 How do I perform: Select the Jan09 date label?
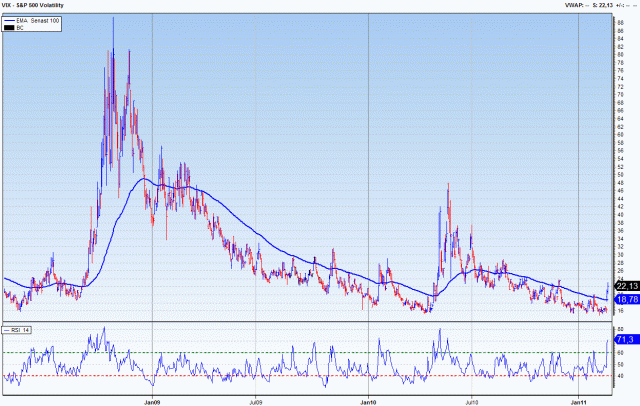(152, 399)
